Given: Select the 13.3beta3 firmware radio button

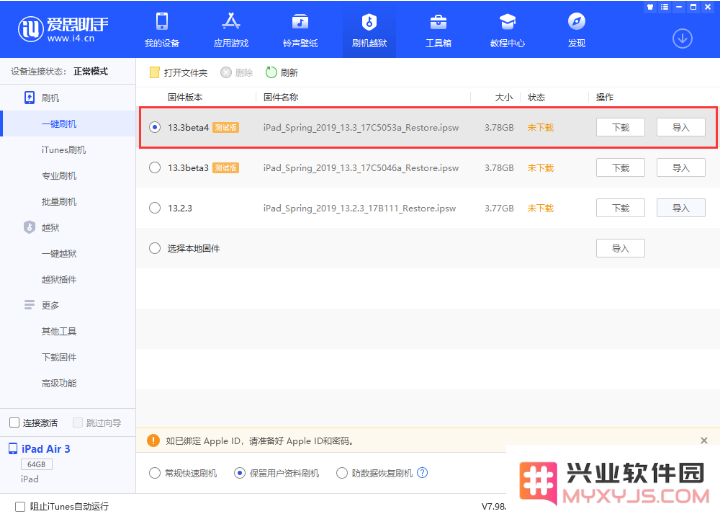Looking at the screenshot, I should tap(155, 168).
